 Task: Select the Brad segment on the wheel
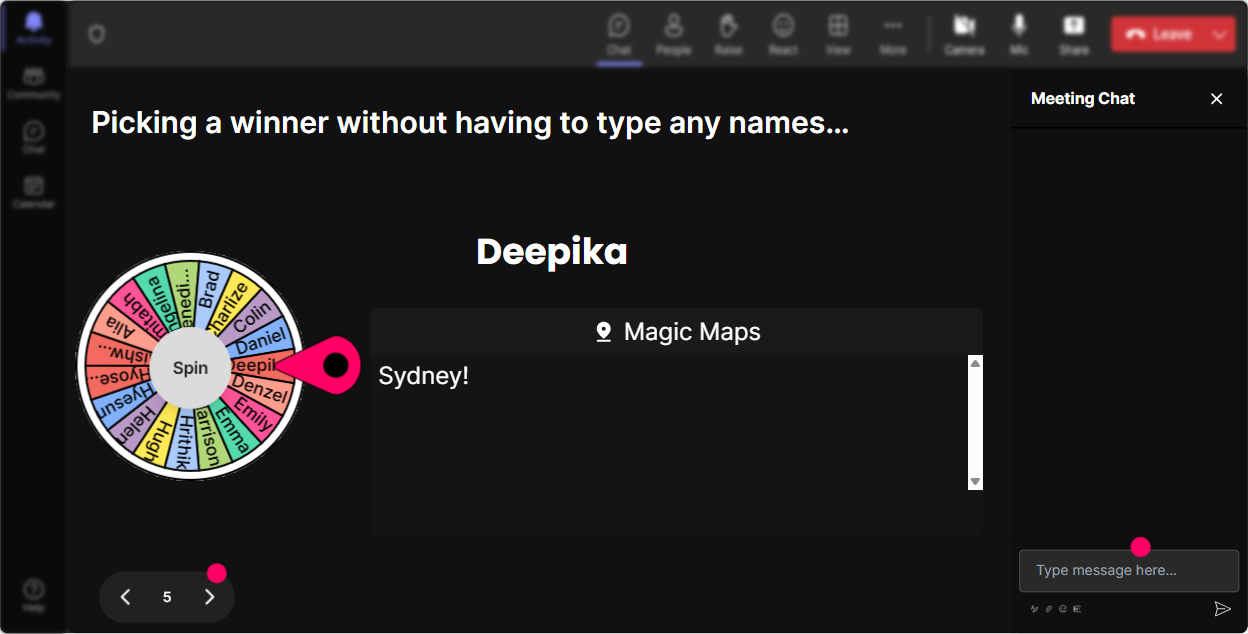209,289
